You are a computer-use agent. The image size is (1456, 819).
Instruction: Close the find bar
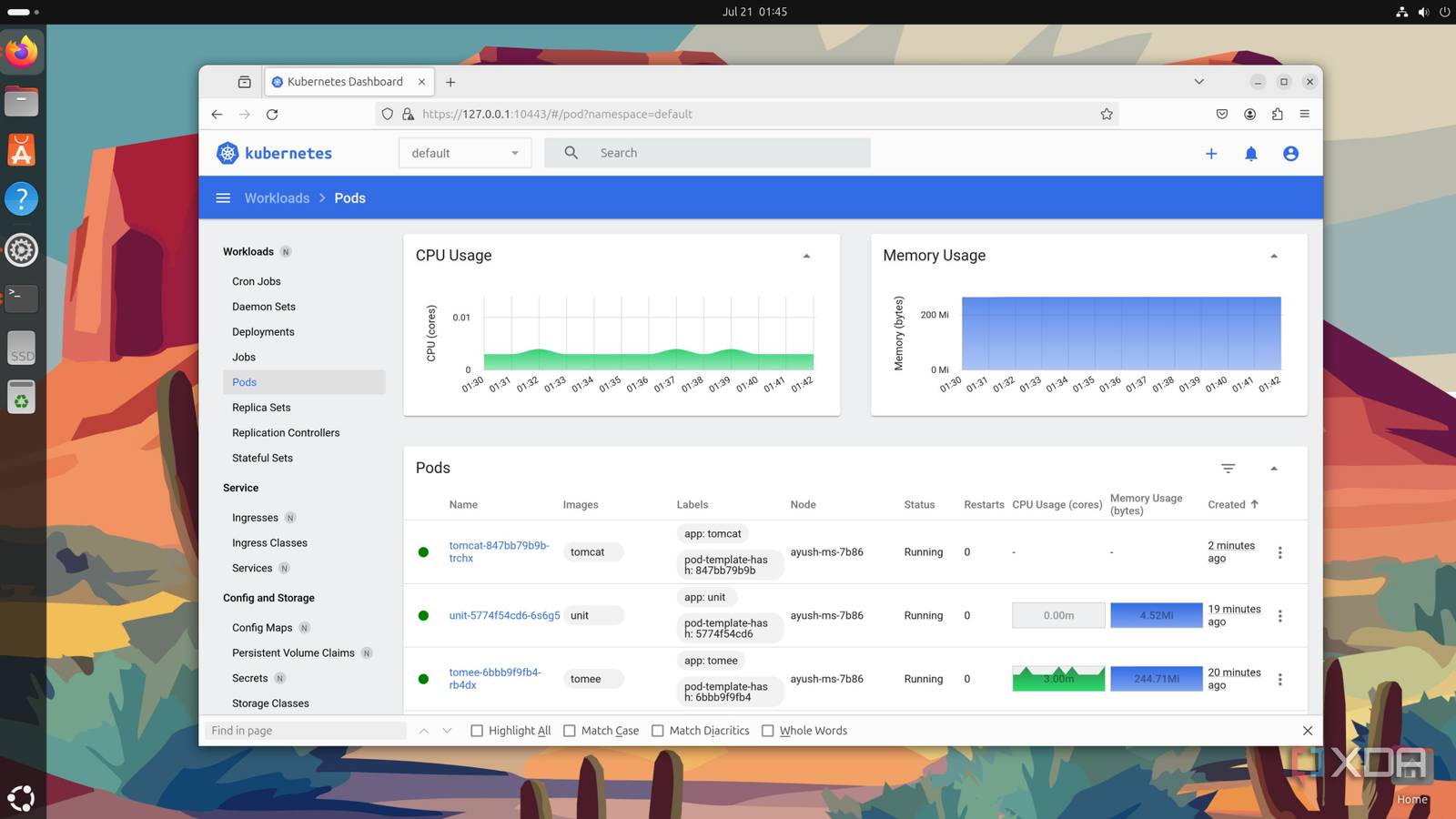(x=1308, y=731)
